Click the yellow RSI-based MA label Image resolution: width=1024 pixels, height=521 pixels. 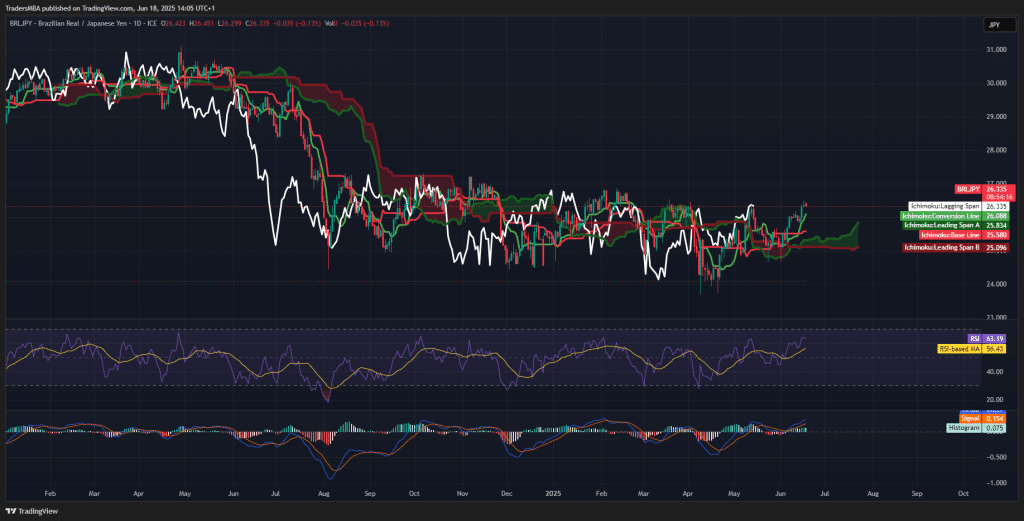959,349
